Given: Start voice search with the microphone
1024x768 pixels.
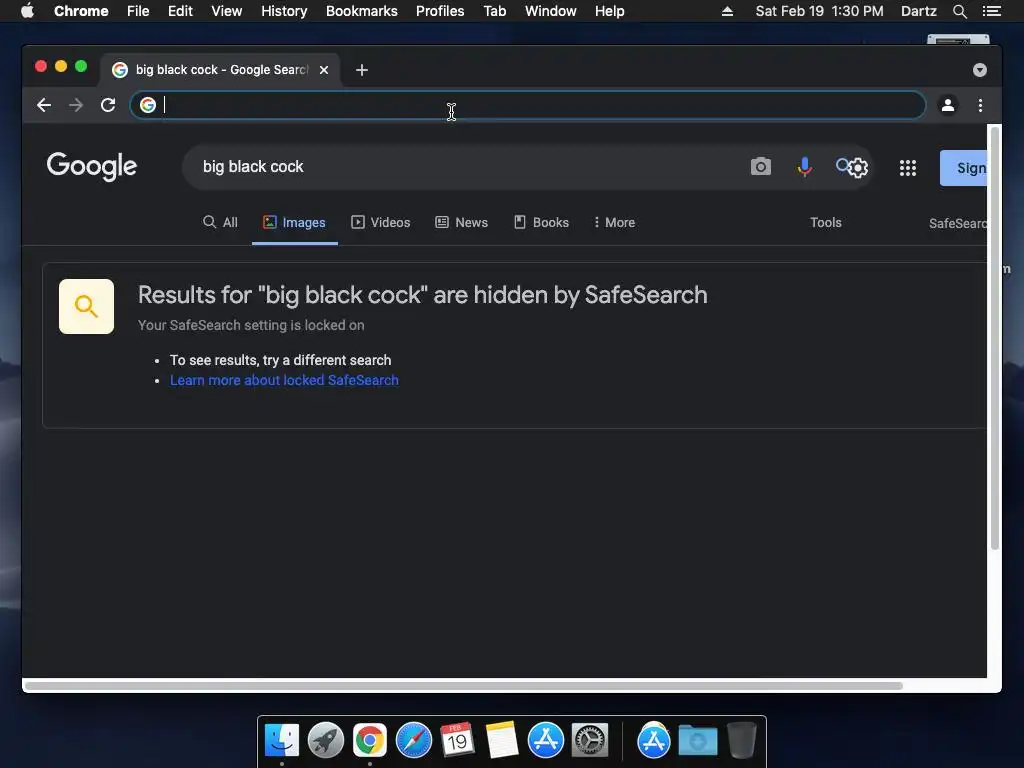Looking at the screenshot, I should point(805,167).
